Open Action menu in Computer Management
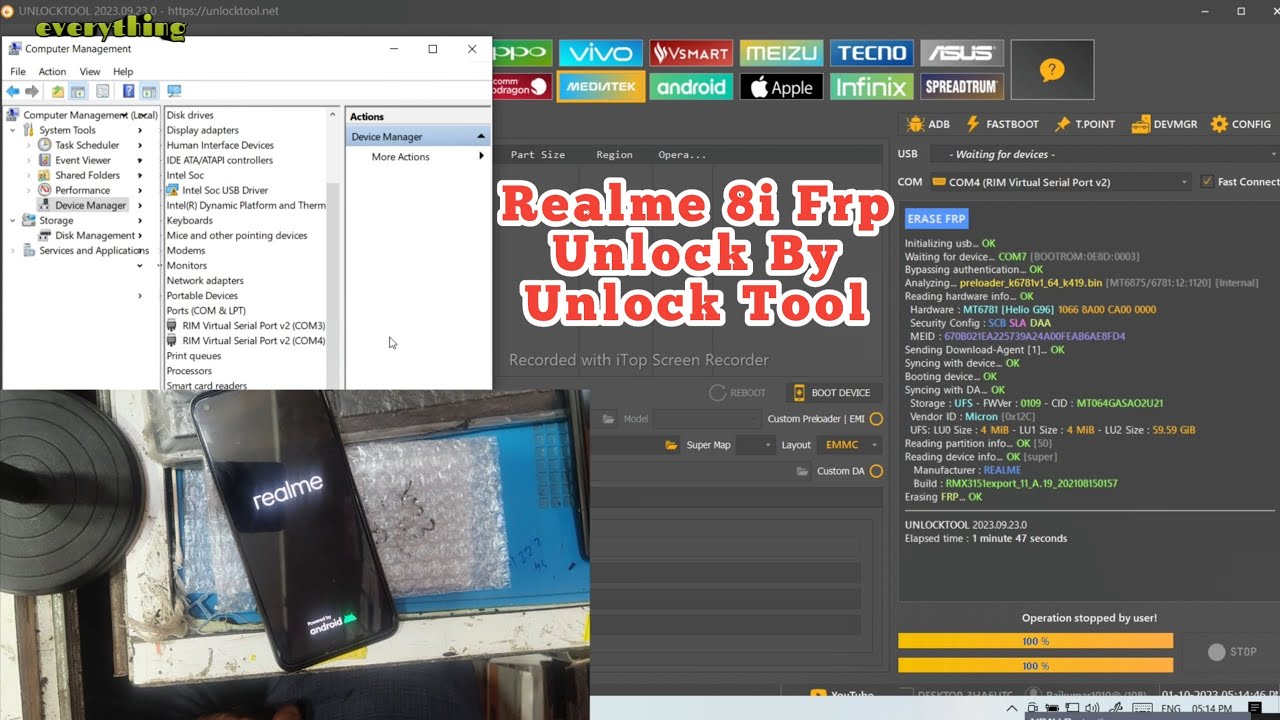Screen dimensions: 1280x720 point(52,72)
